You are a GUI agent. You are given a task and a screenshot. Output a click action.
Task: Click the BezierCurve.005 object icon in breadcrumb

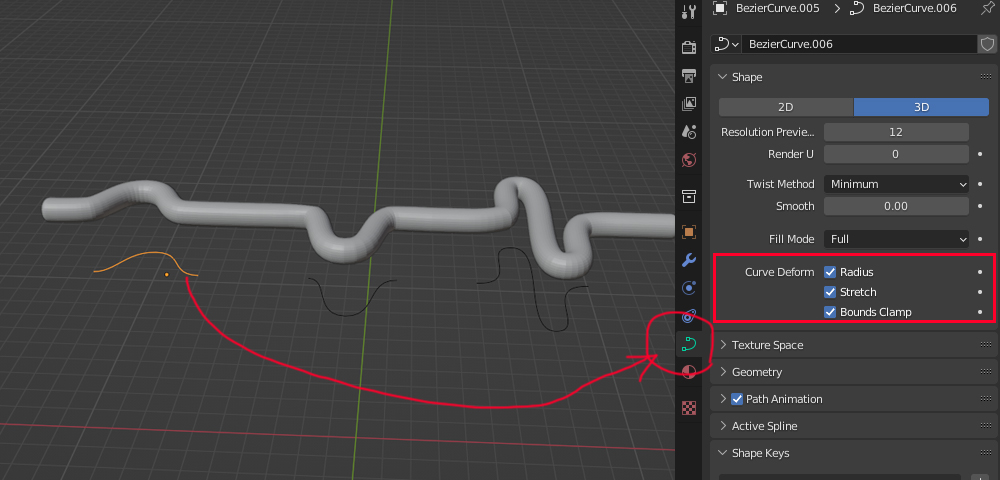(x=720, y=8)
